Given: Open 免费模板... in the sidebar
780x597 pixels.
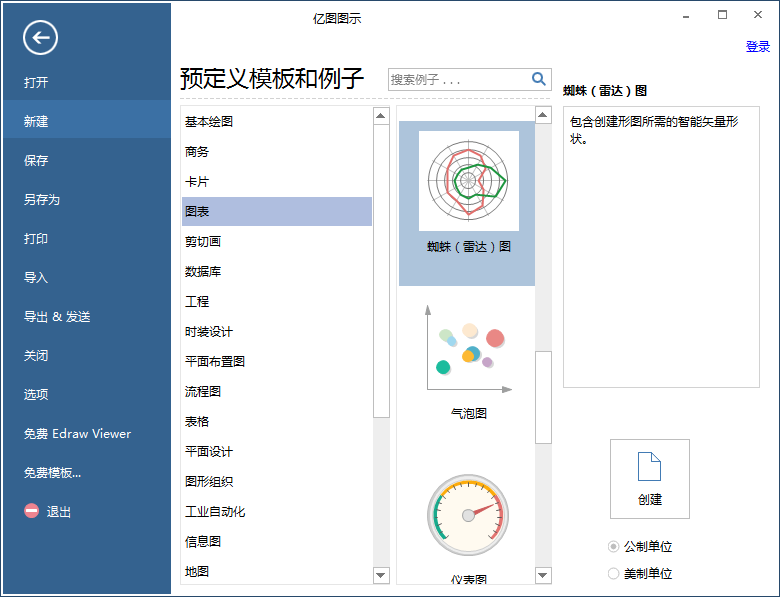Looking at the screenshot, I should 52,473.
